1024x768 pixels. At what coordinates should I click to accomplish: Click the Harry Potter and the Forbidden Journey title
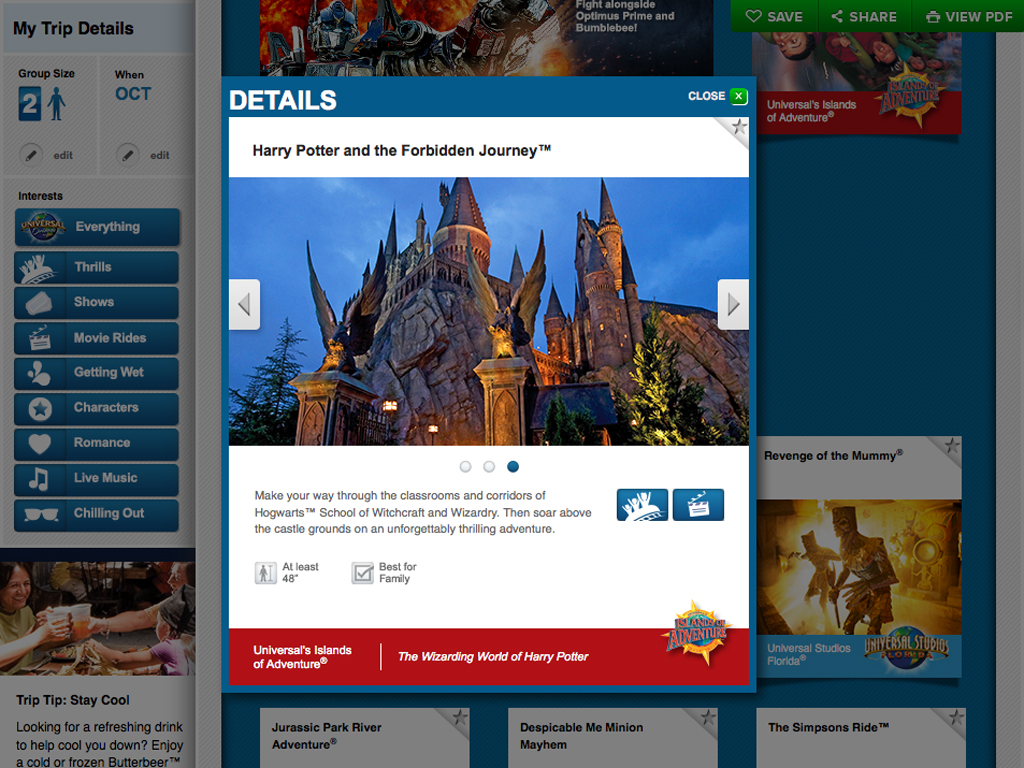tap(402, 151)
